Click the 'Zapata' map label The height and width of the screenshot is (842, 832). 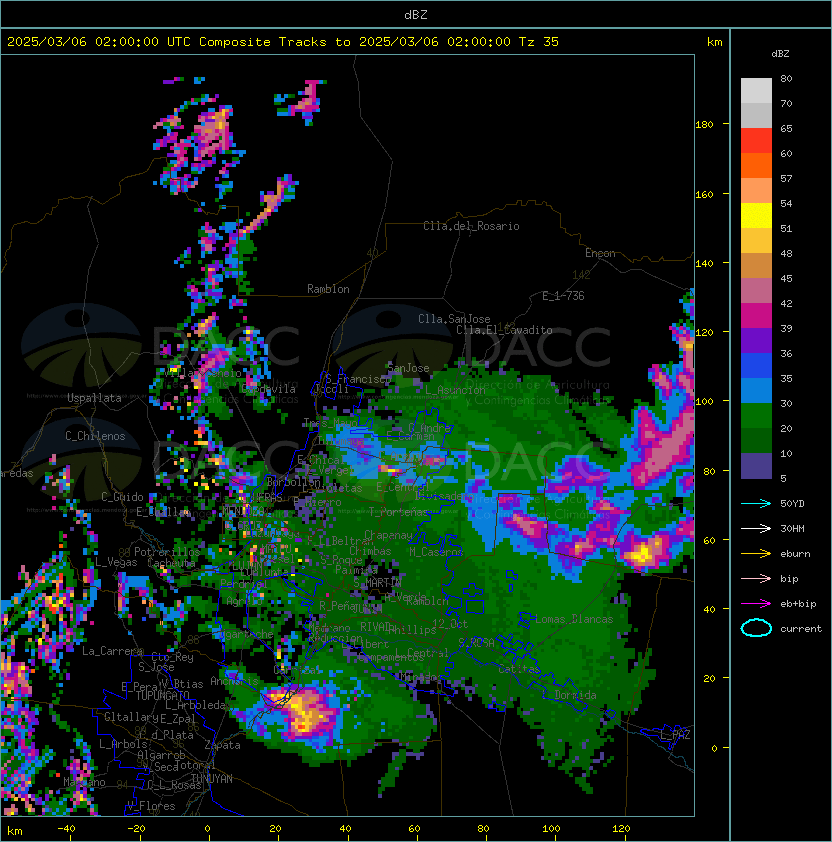point(222,745)
